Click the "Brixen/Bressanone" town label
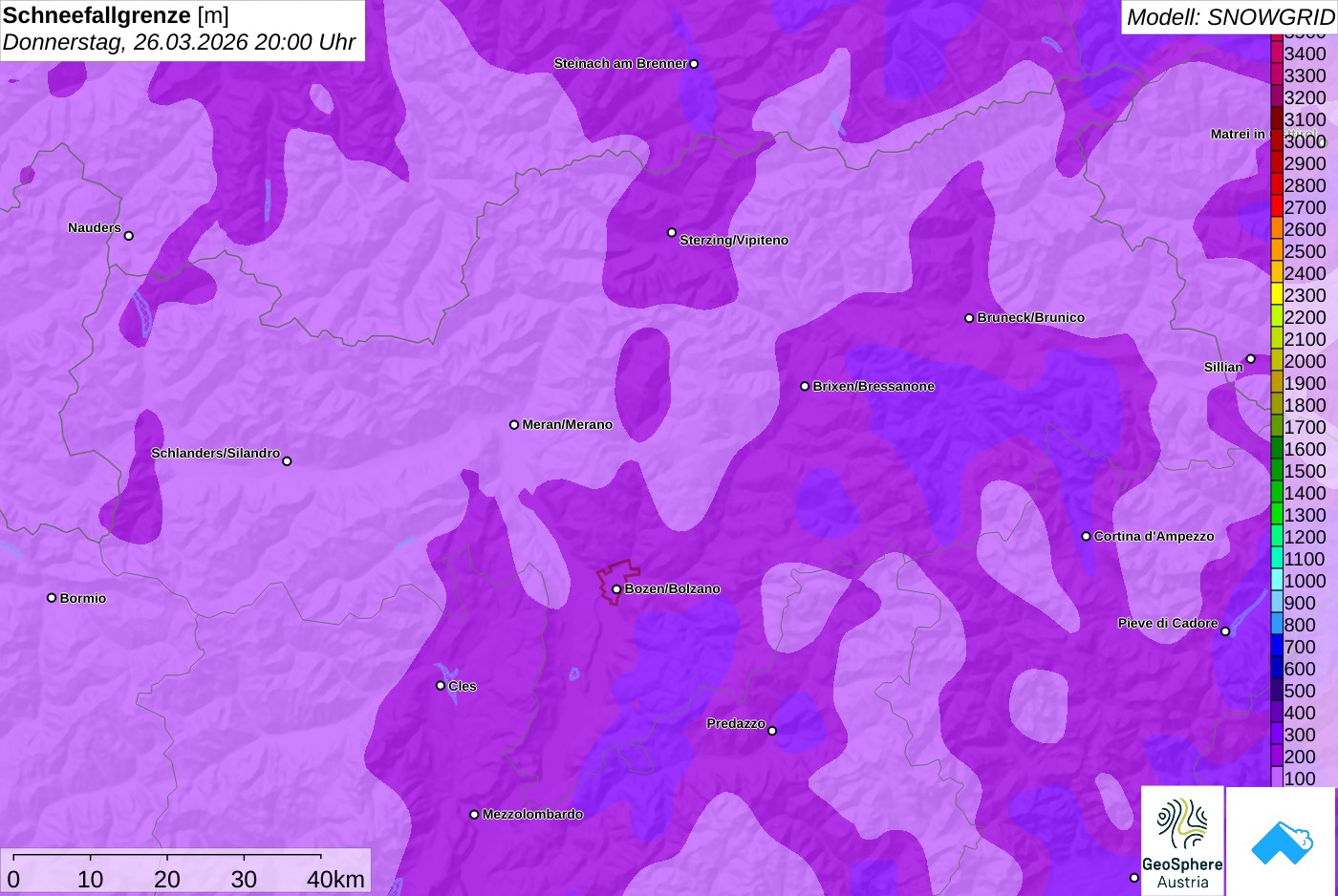Image resolution: width=1338 pixels, height=896 pixels. [x=874, y=386]
